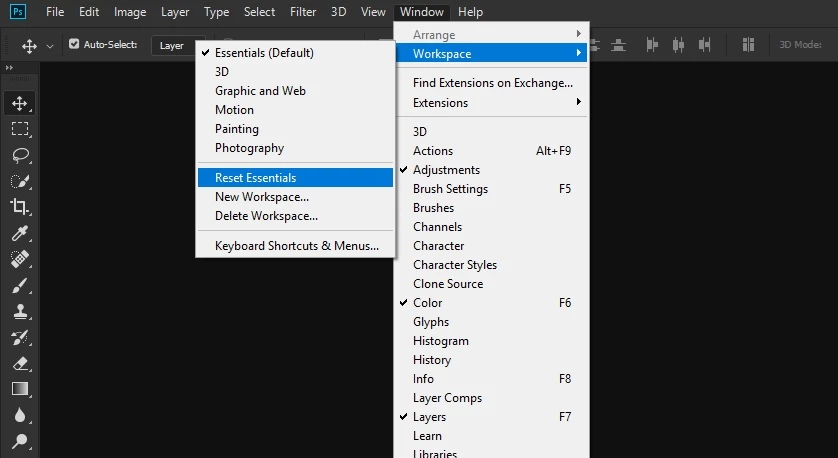Select the Crop tool
838x458 pixels.
tap(20, 207)
